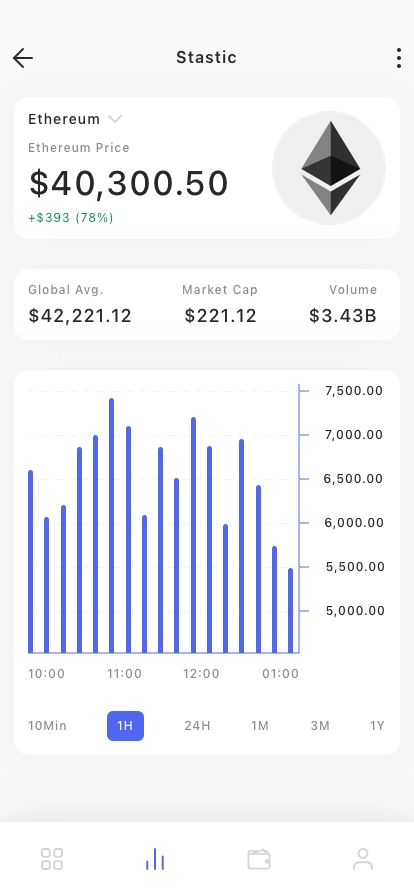Click the 6,500.00 axis label
Screen dimensions: 414x896
pos(353,479)
